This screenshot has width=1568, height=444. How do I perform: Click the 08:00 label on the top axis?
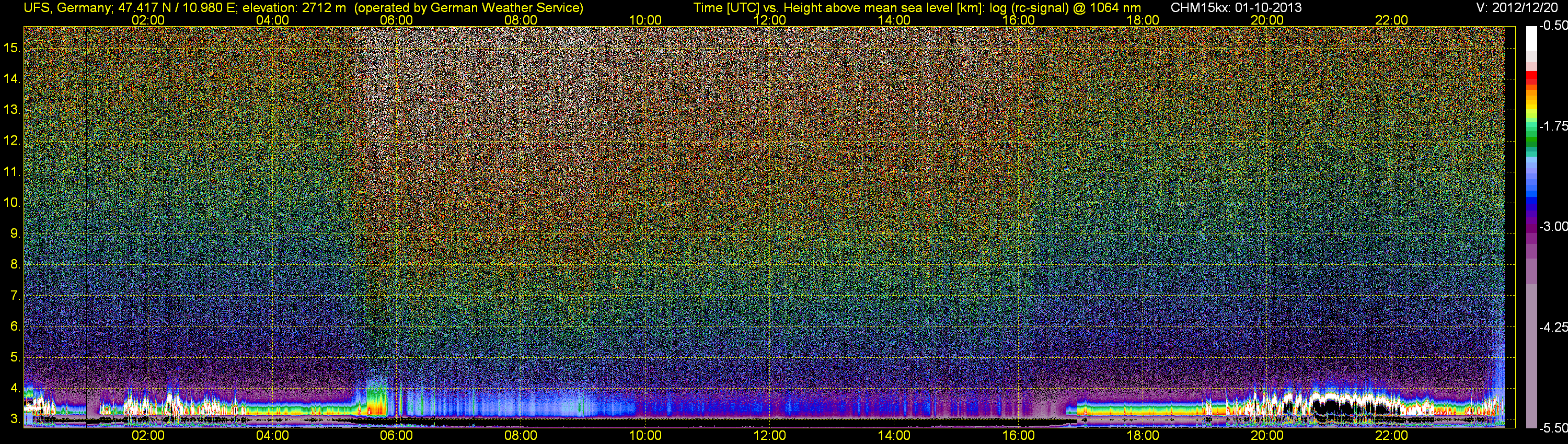pyautogui.click(x=521, y=20)
